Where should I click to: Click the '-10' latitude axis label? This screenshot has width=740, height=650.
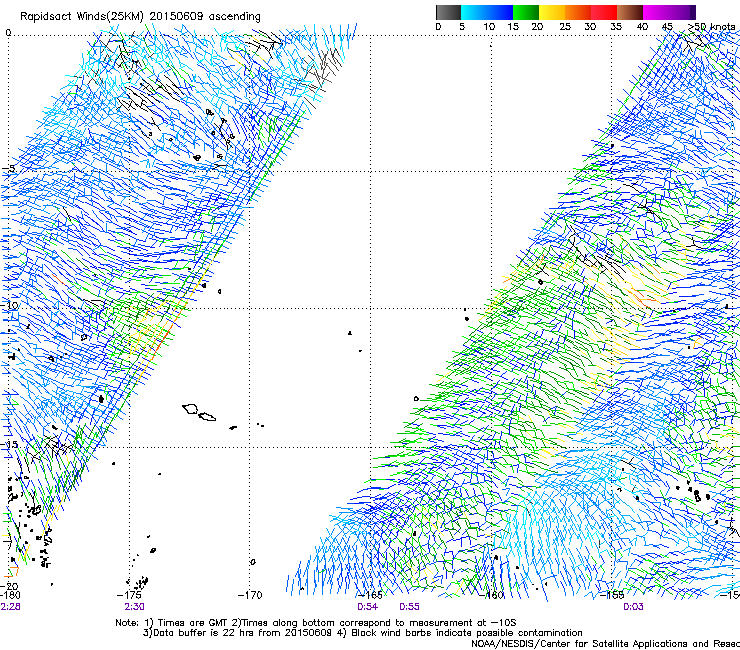[9, 305]
